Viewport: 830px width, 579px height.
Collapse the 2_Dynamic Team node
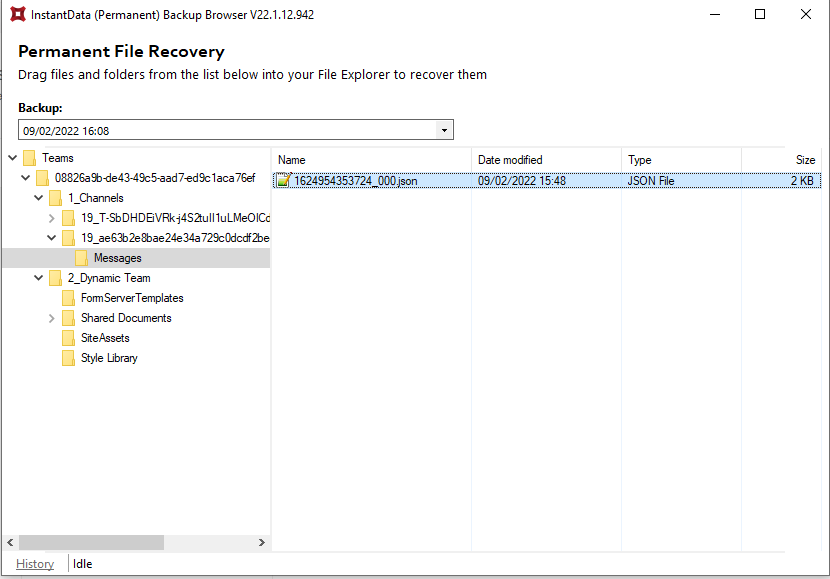[39, 278]
